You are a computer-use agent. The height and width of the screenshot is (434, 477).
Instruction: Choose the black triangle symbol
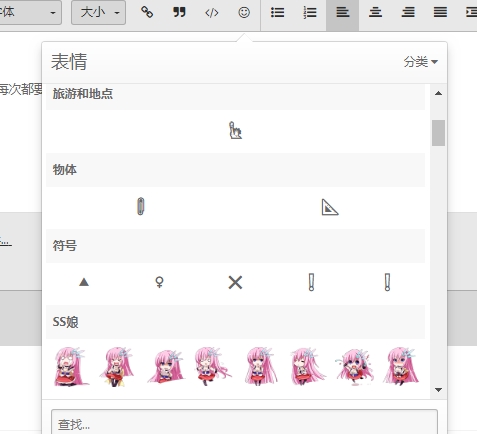coord(84,282)
